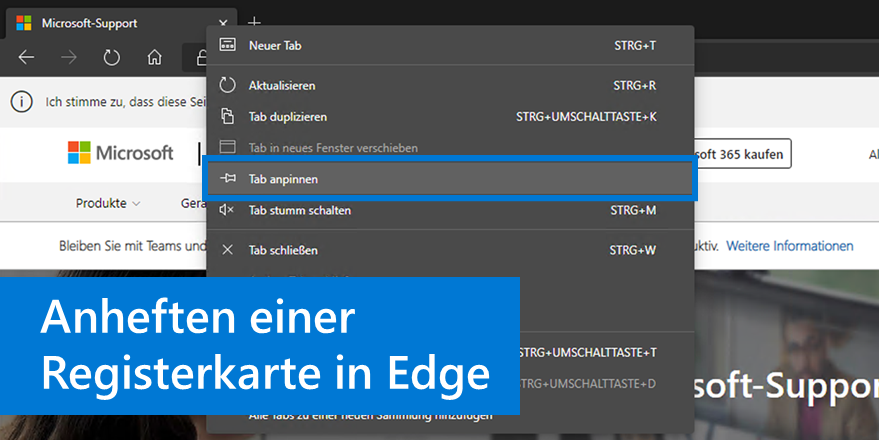This screenshot has height=440, width=879.
Task: Click the info icon in the cookie banner
Action: pos(21,102)
